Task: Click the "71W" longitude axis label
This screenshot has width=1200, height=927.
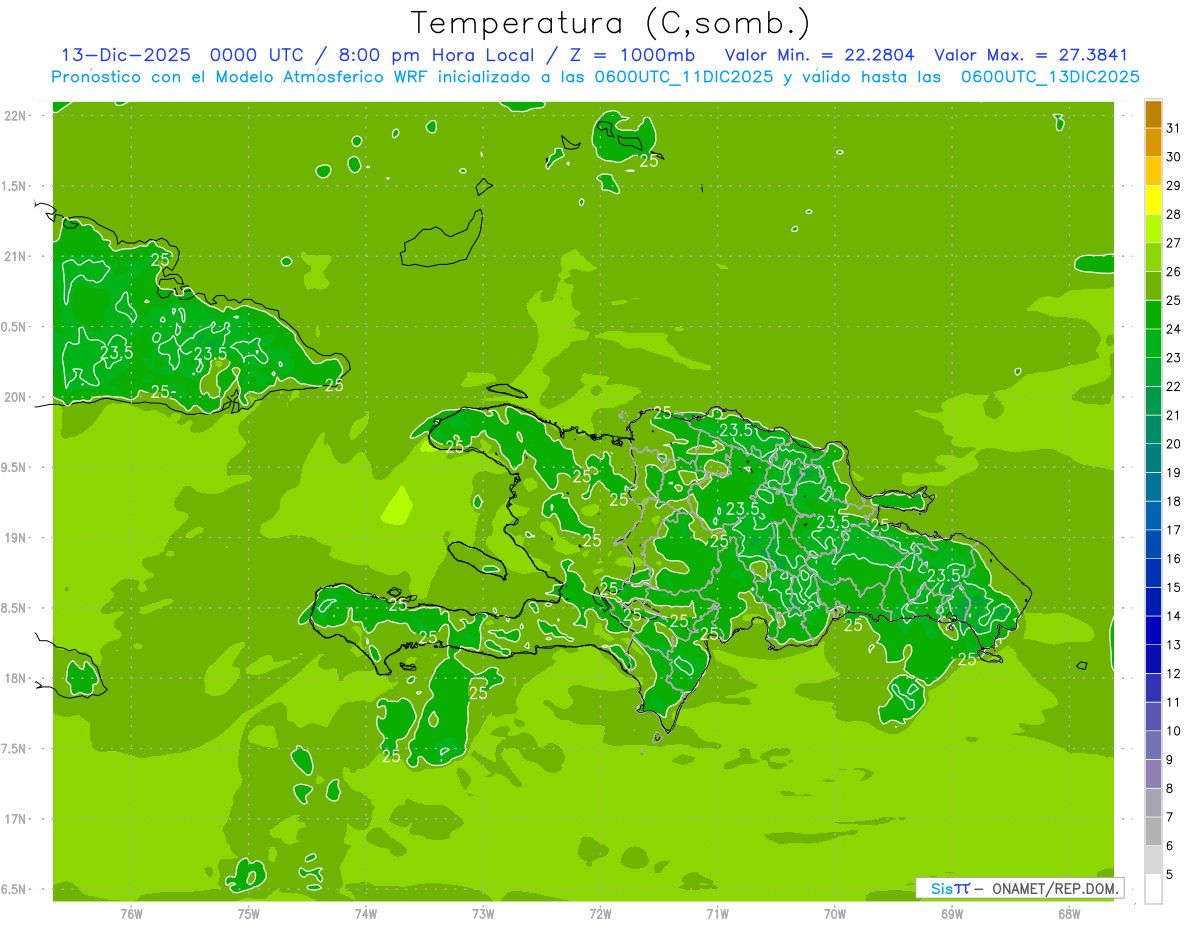Action: point(717,914)
